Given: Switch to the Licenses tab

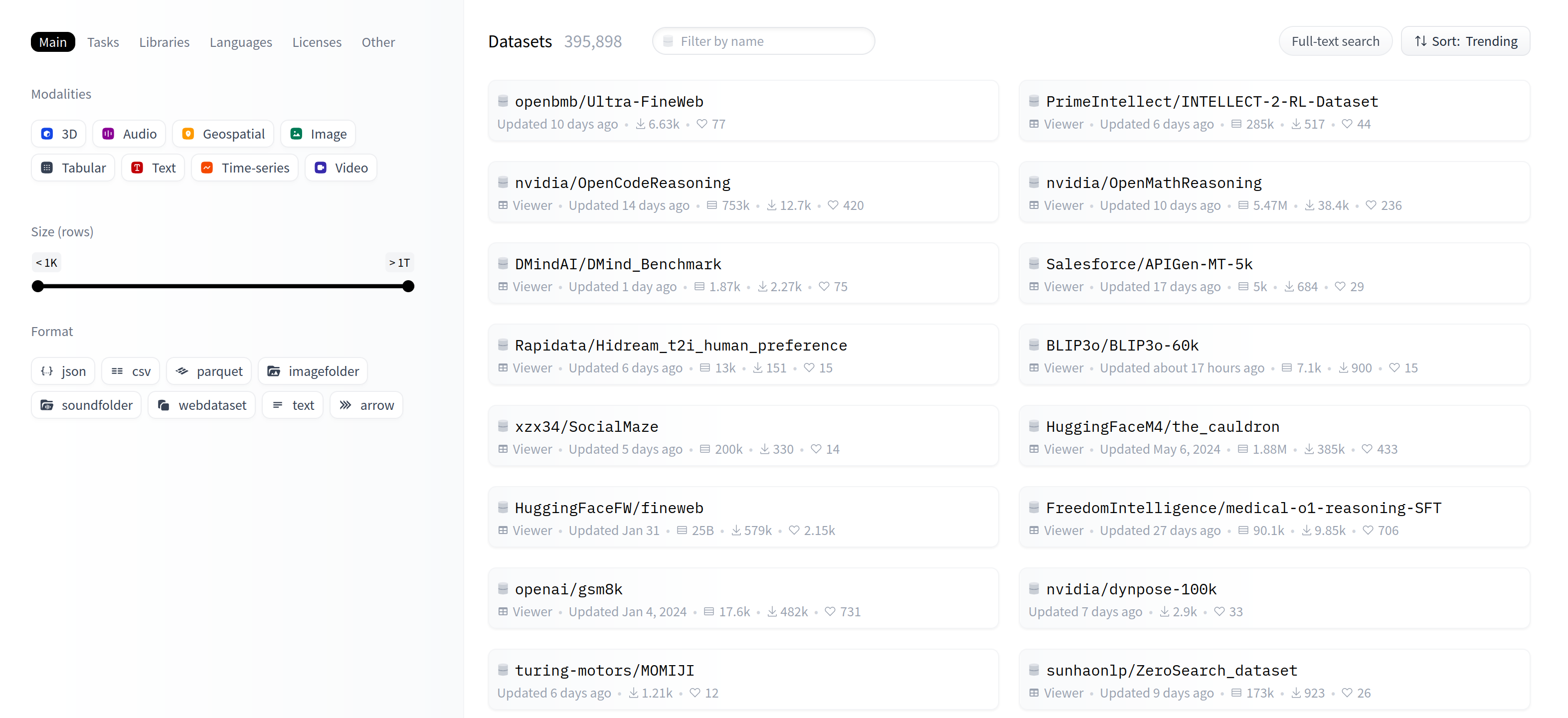Looking at the screenshot, I should [317, 42].
